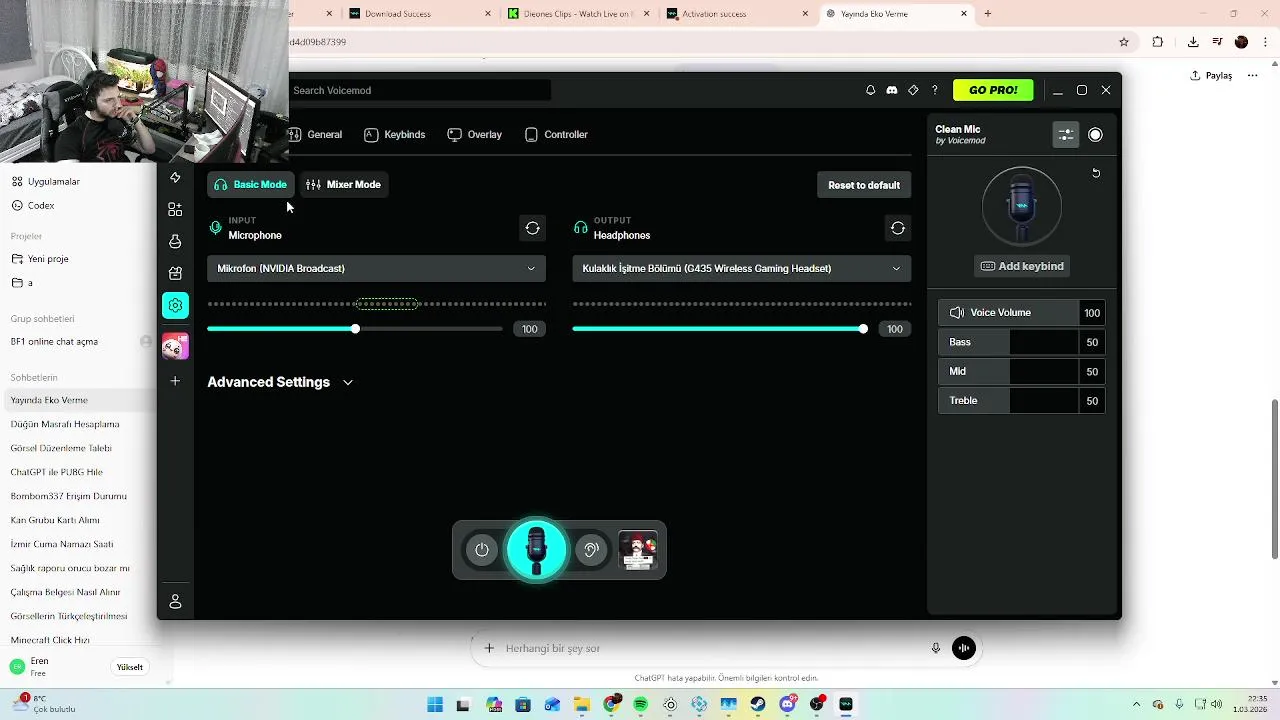The height and width of the screenshot is (720, 1280).
Task: Switch to the Overlay tab
Action: [x=475, y=134]
